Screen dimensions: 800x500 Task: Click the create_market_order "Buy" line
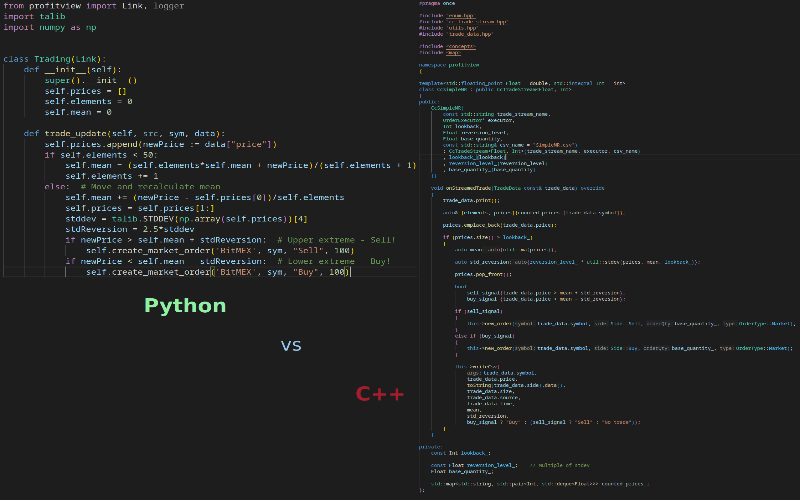coord(218,272)
